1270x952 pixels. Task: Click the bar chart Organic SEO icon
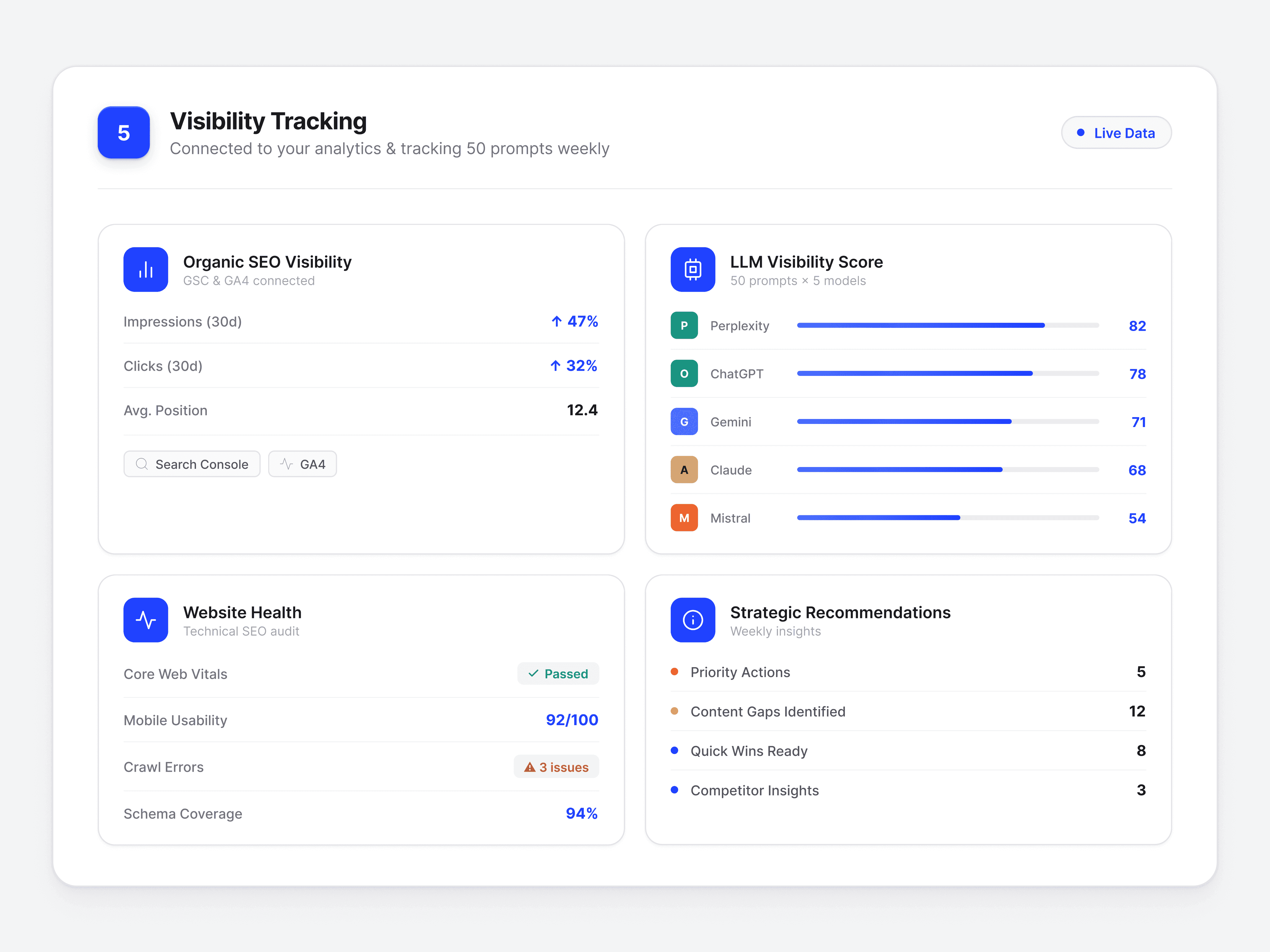pos(145,269)
